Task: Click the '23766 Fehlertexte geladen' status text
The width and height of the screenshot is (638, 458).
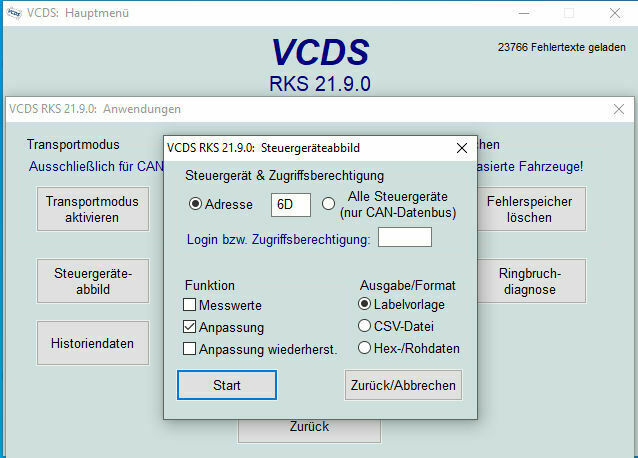Action: 562,47
